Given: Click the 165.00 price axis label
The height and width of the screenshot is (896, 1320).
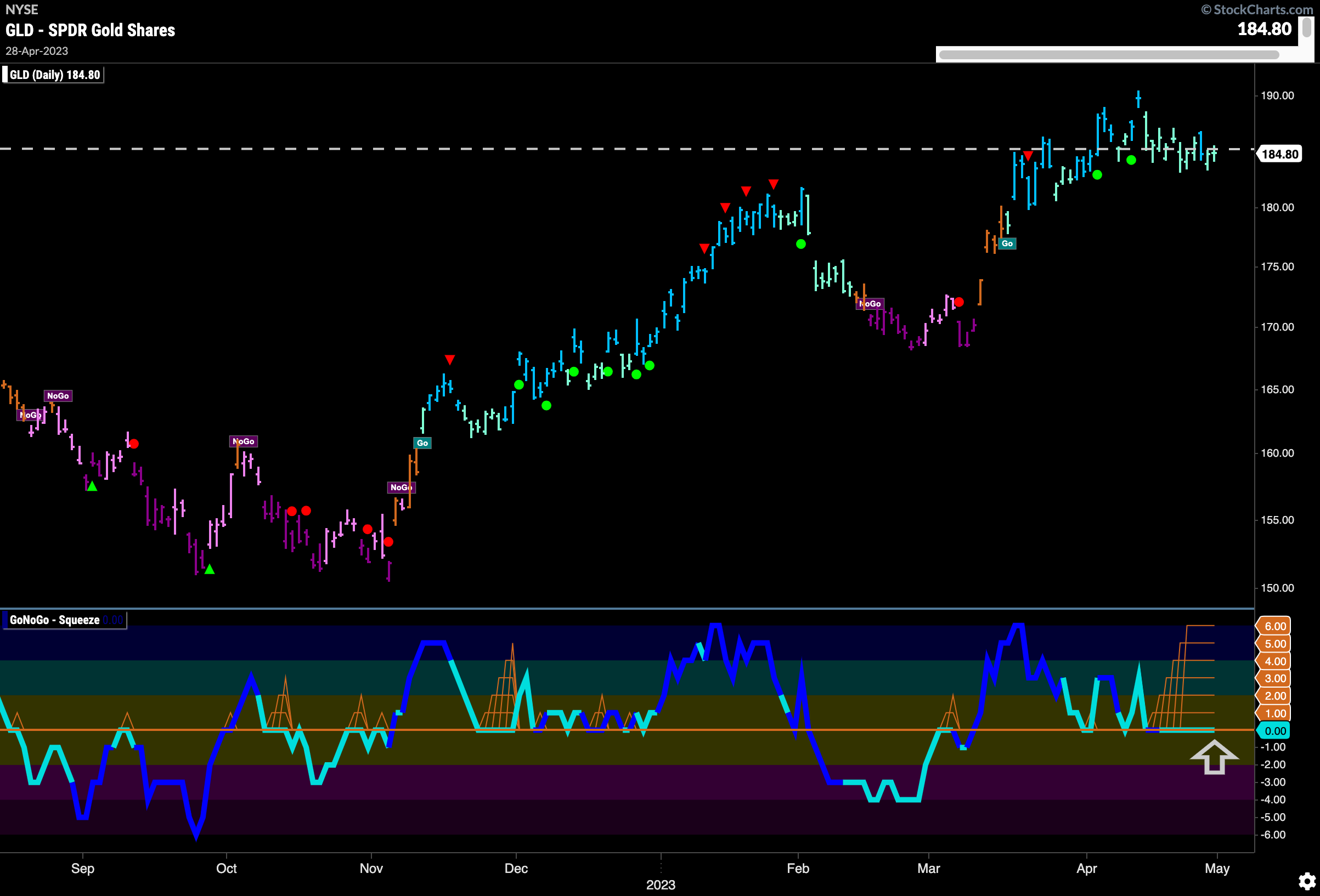Looking at the screenshot, I should (1277, 389).
